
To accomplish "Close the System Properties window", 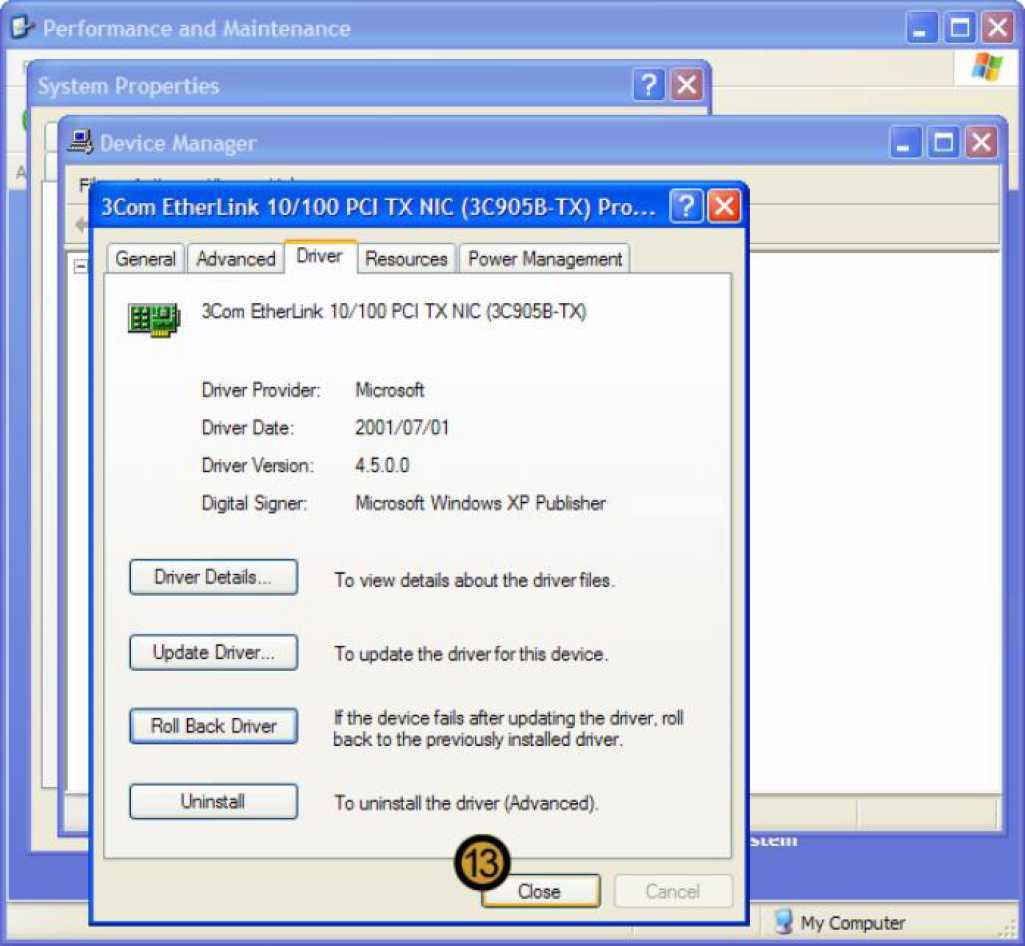I will 686,85.
